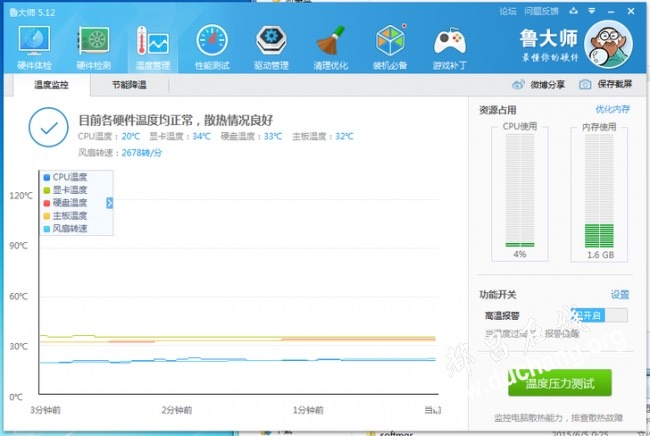Screen dimensions: 650x436
Task: Open the 驱动管理 driver management icon
Action: click(271, 47)
